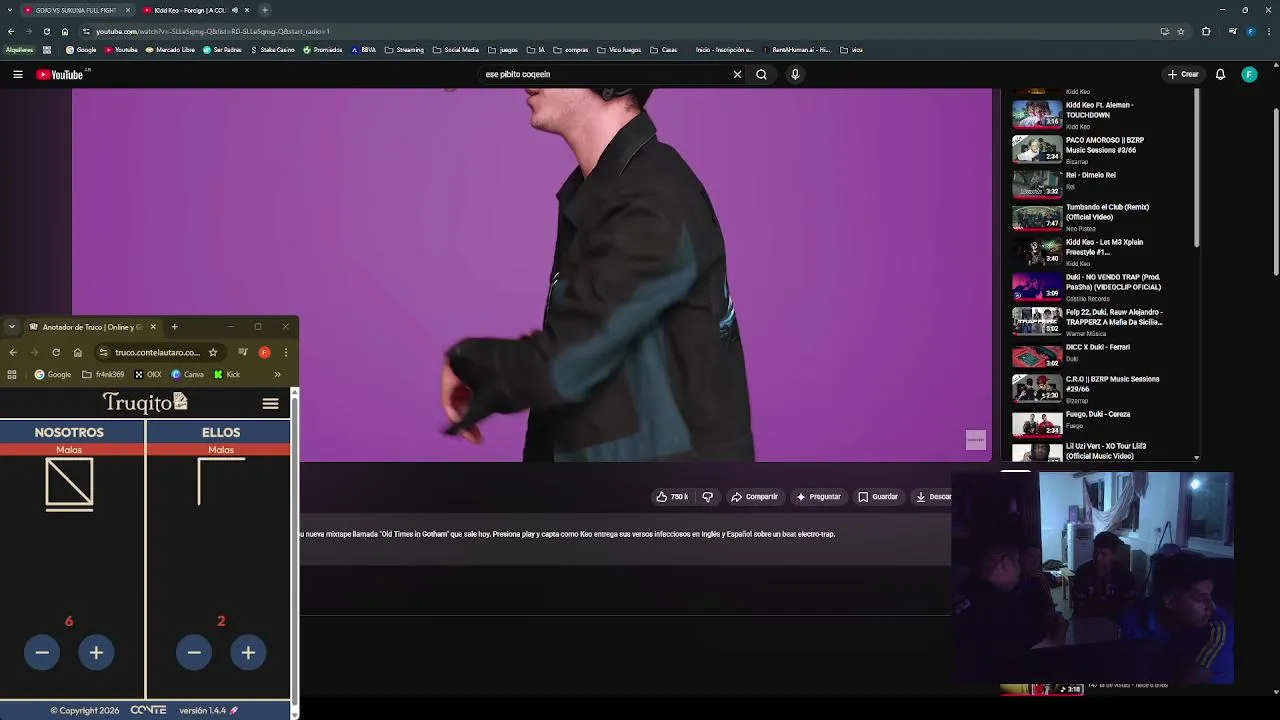Add a point for Ellos
The height and width of the screenshot is (720, 1280).
(248, 653)
